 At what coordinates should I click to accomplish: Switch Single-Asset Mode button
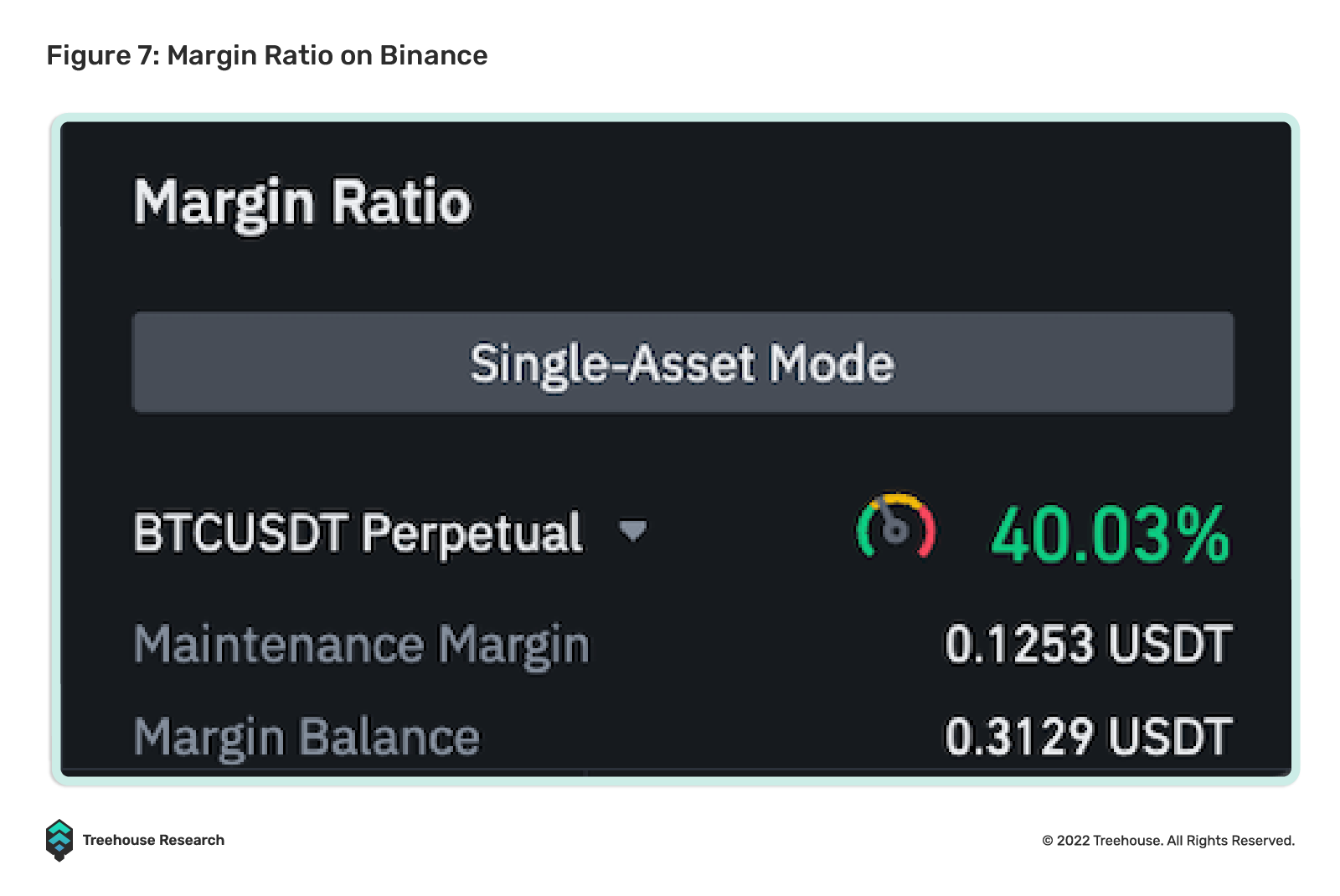click(683, 363)
